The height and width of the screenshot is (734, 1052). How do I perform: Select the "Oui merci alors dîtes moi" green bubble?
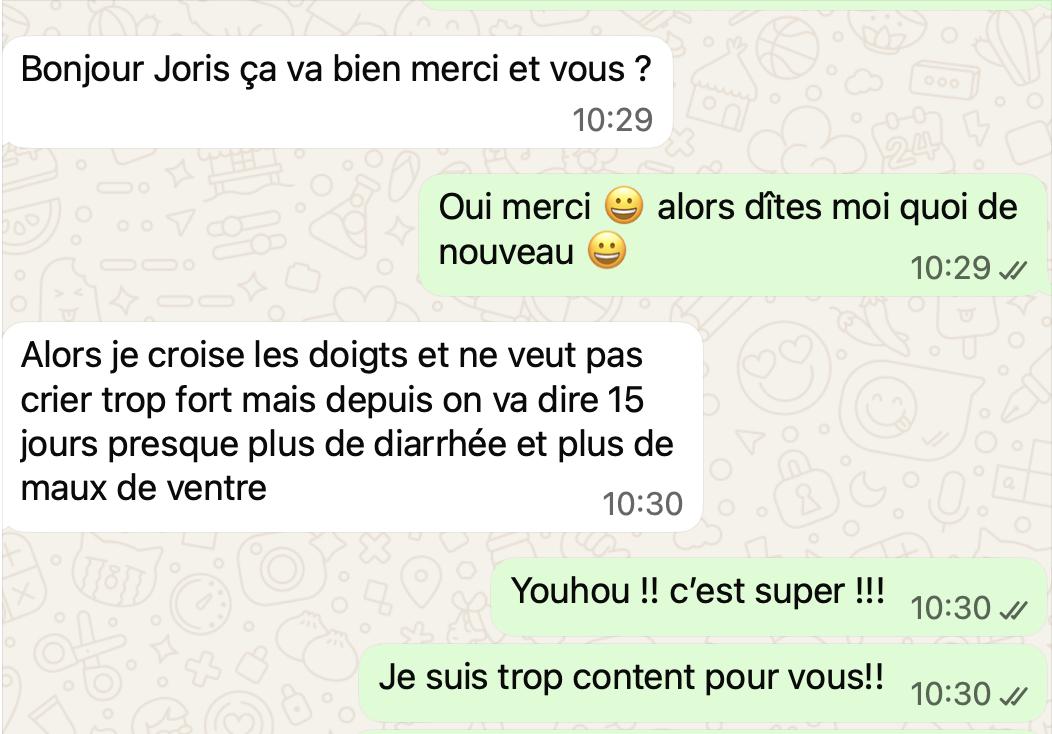(x=733, y=235)
